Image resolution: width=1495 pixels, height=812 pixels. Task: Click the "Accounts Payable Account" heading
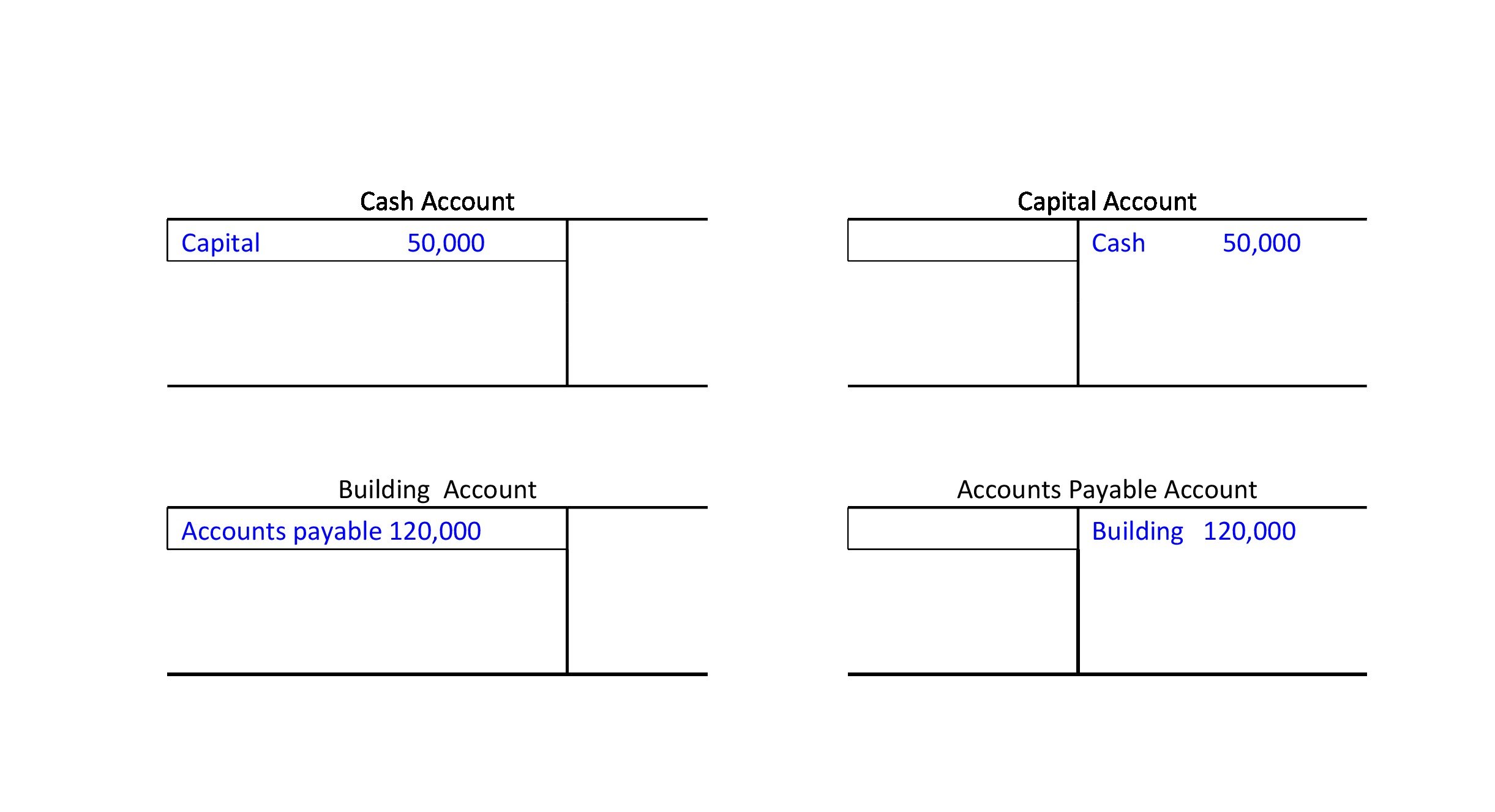pos(1106,490)
